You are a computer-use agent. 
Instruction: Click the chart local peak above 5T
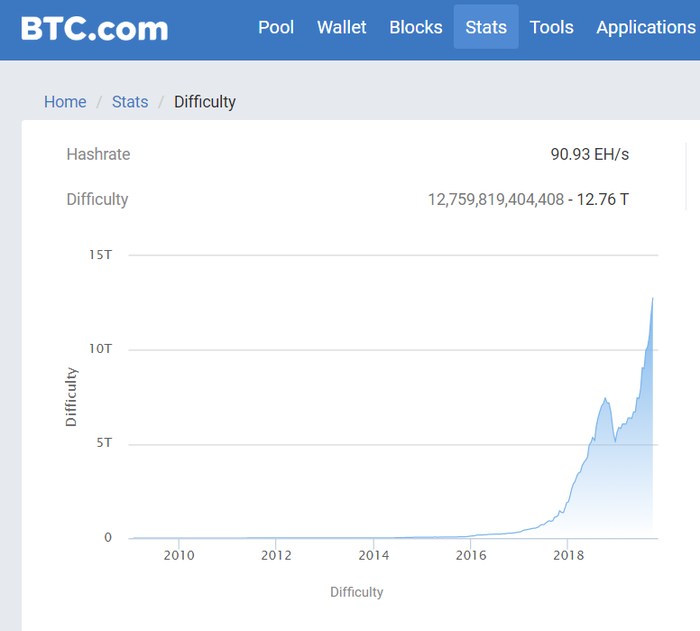tap(605, 398)
